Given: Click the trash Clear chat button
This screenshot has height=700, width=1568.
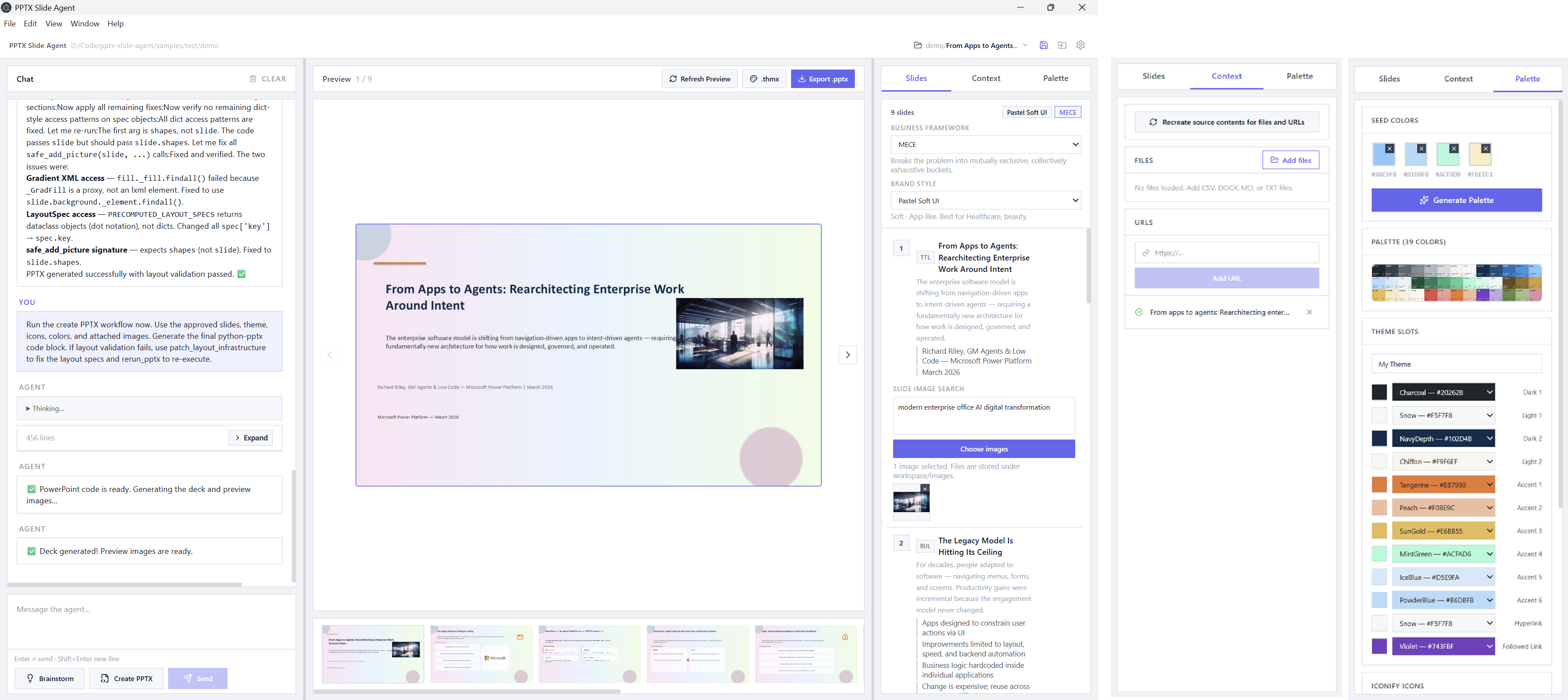Looking at the screenshot, I should (x=267, y=78).
